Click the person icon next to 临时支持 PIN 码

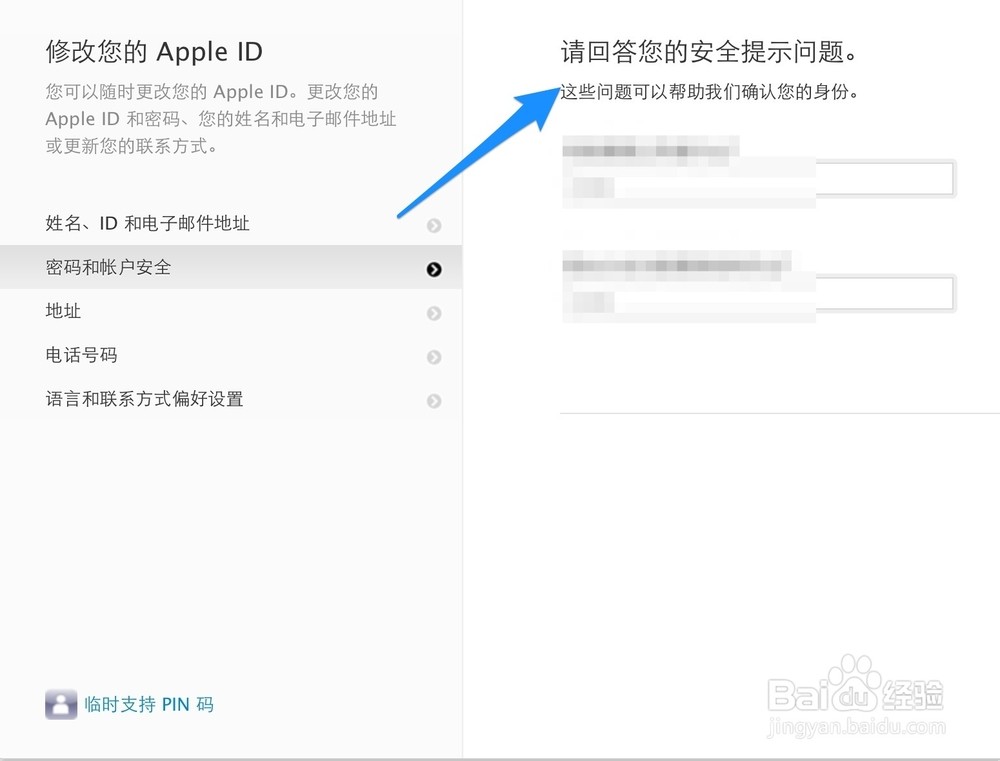click(61, 704)
